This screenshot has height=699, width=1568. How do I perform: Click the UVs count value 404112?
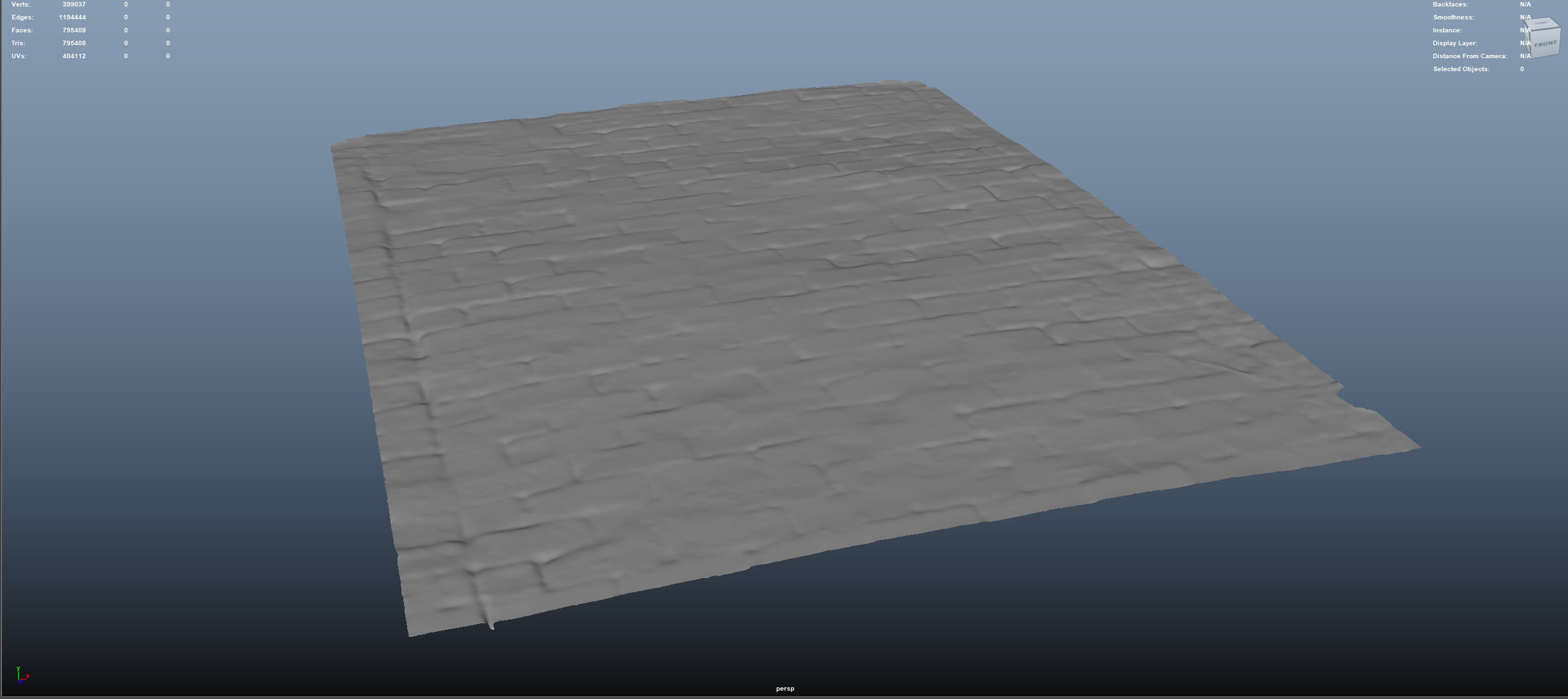74,56
